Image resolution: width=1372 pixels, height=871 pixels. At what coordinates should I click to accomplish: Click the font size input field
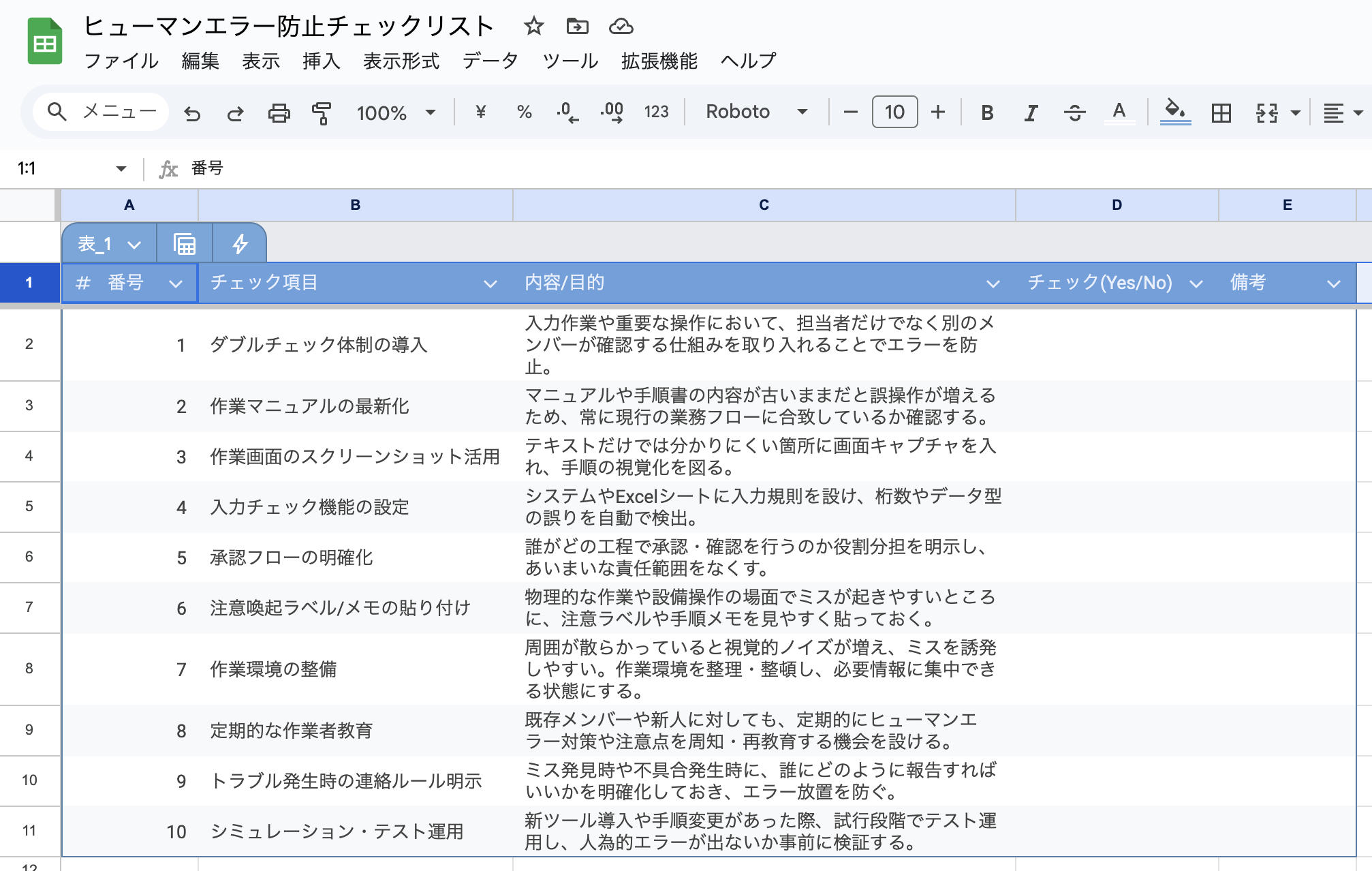[x=894, y=112]
